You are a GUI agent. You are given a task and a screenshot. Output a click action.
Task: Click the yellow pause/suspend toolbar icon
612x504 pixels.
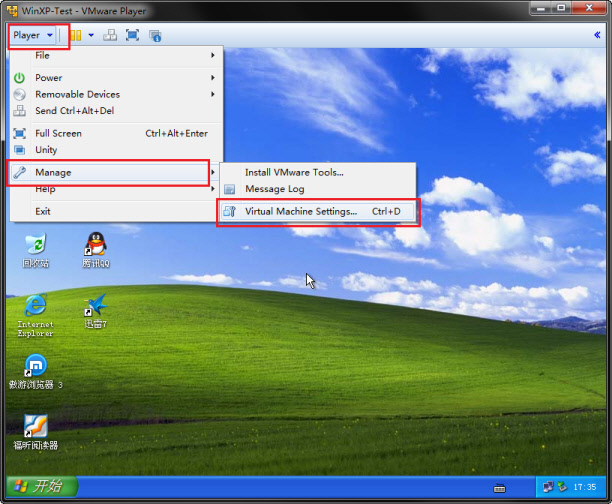tap(76, 36)
